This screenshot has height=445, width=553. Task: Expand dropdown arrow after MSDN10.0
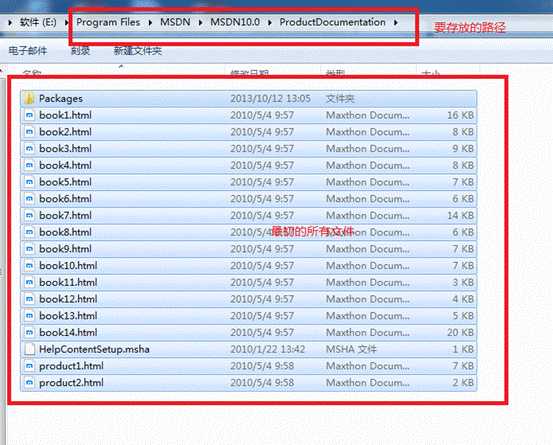coord(270,23)
